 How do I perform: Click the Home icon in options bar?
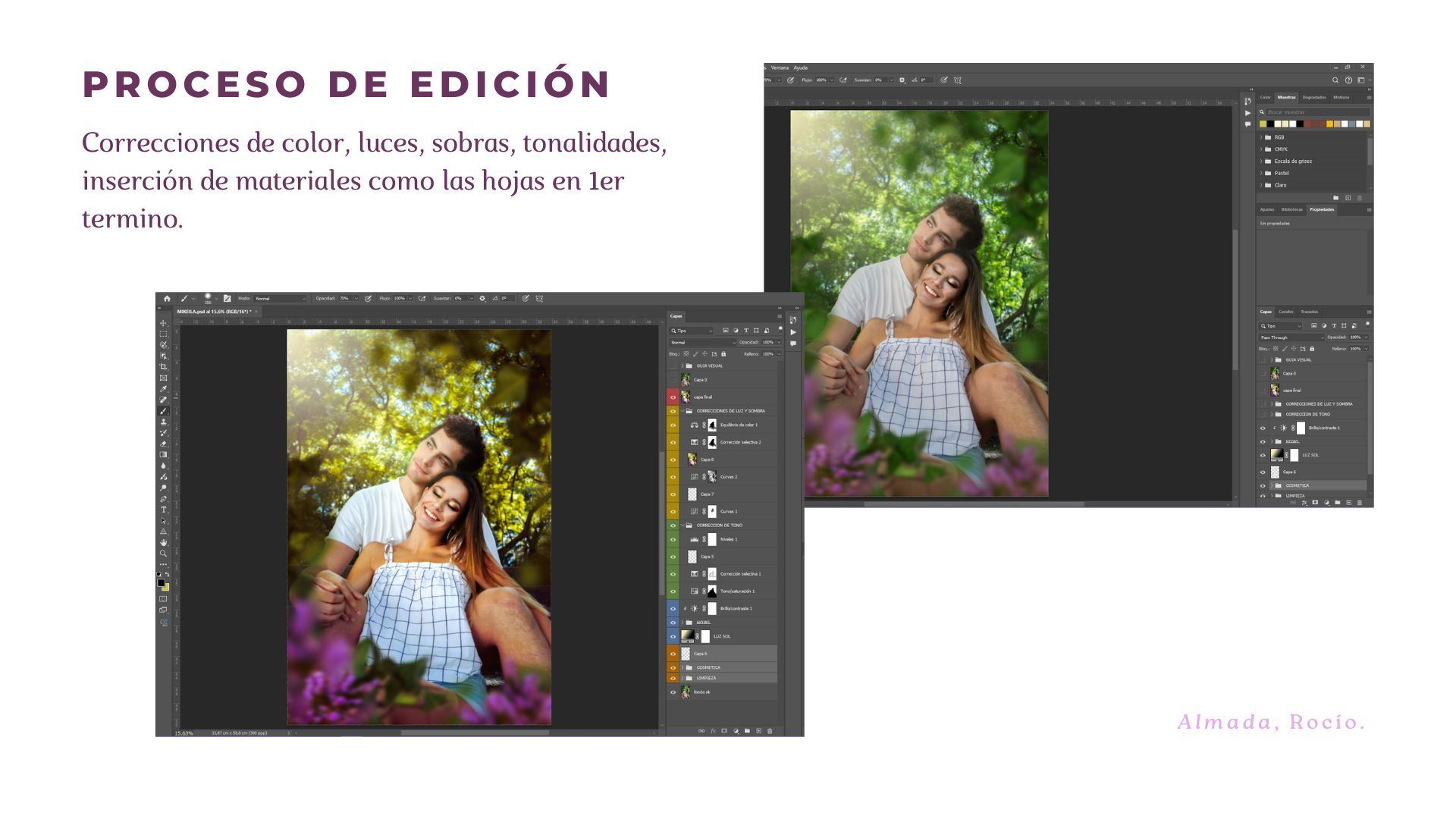tap(167, 299)
